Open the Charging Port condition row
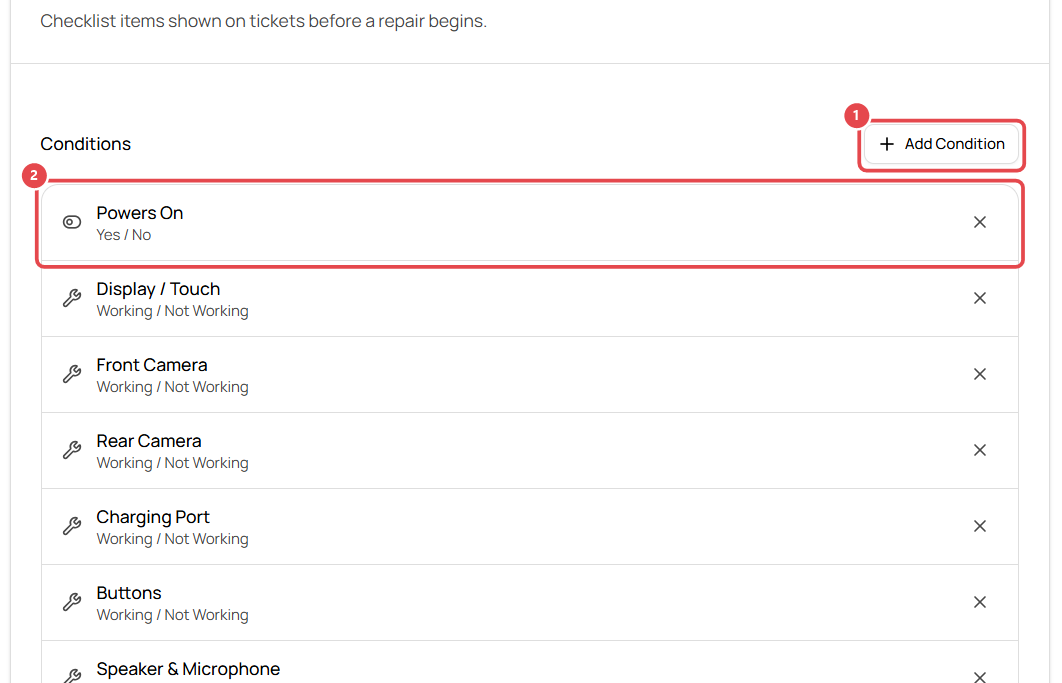Image resolution: width=1062 pixels, height=683 pixels. [x=530, y=526]
